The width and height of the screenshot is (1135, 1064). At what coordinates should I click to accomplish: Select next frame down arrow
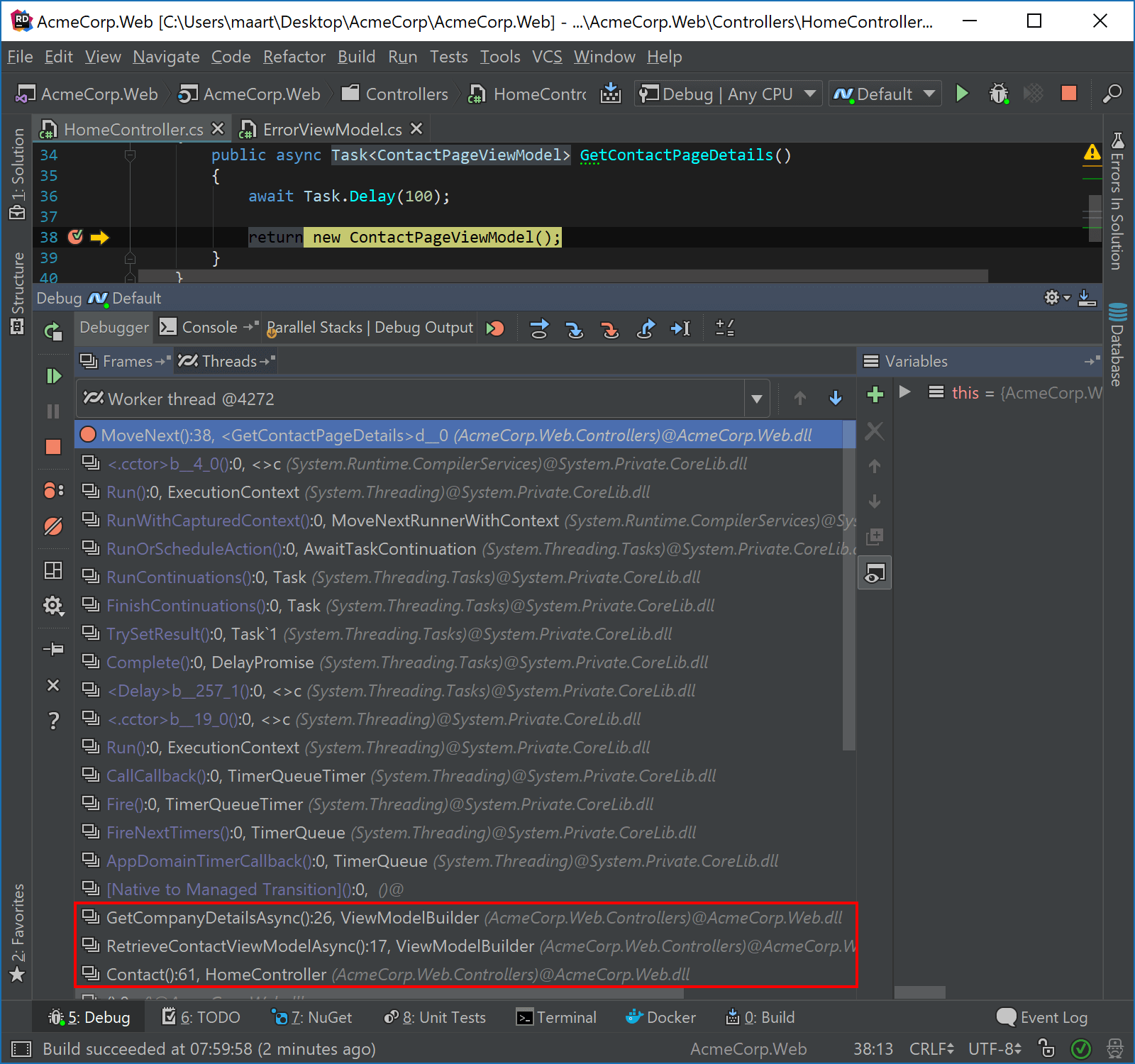(836, 399)
